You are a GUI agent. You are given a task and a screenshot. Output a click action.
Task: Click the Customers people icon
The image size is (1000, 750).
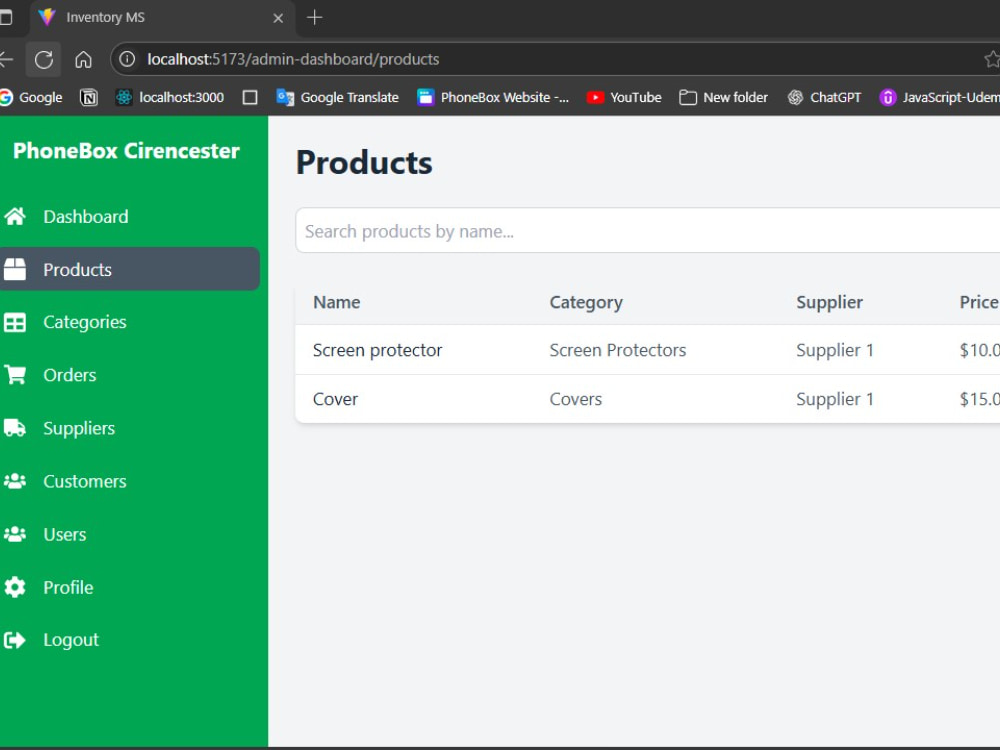[15, 481]
